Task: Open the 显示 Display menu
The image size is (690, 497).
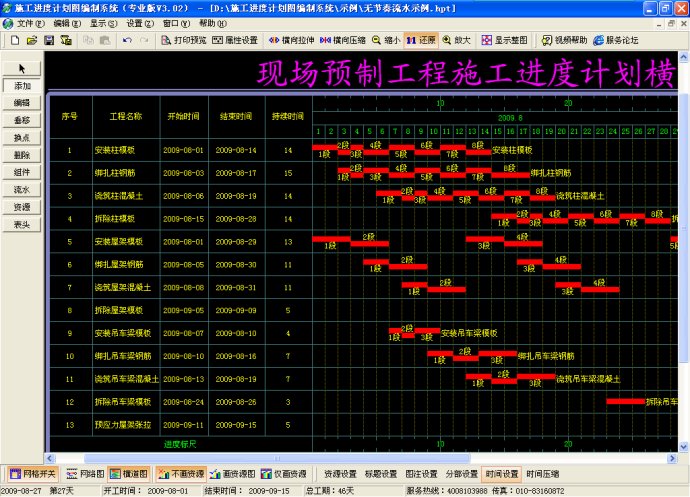Action: pos(103,23)
